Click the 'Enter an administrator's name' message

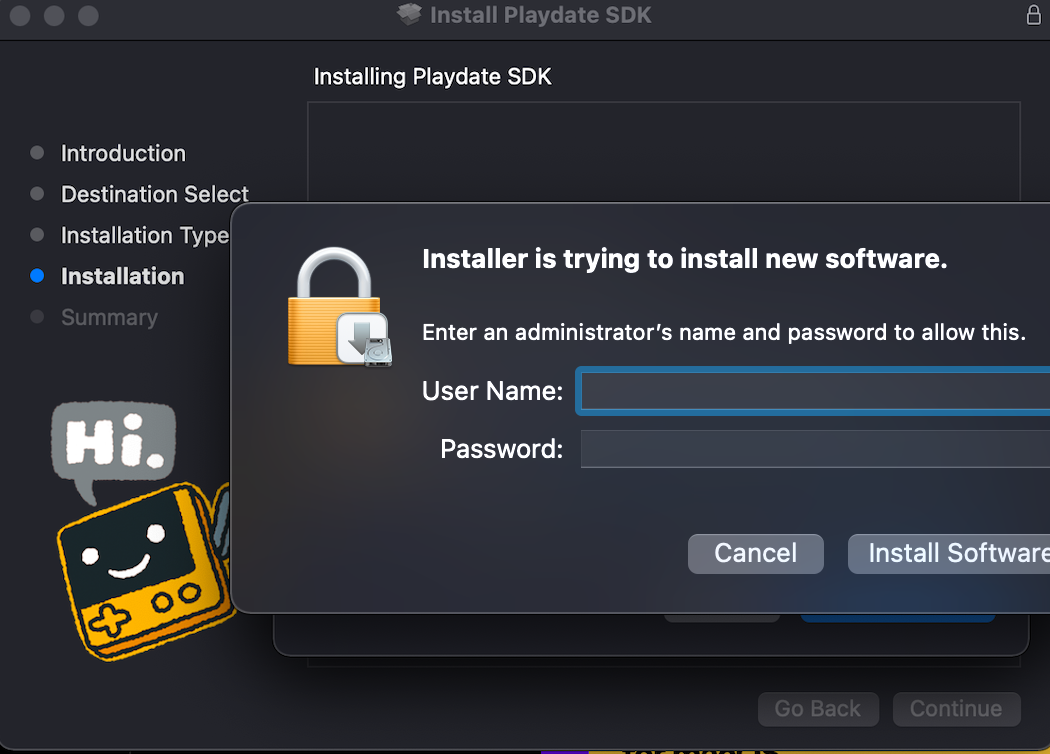pos(724,332)
